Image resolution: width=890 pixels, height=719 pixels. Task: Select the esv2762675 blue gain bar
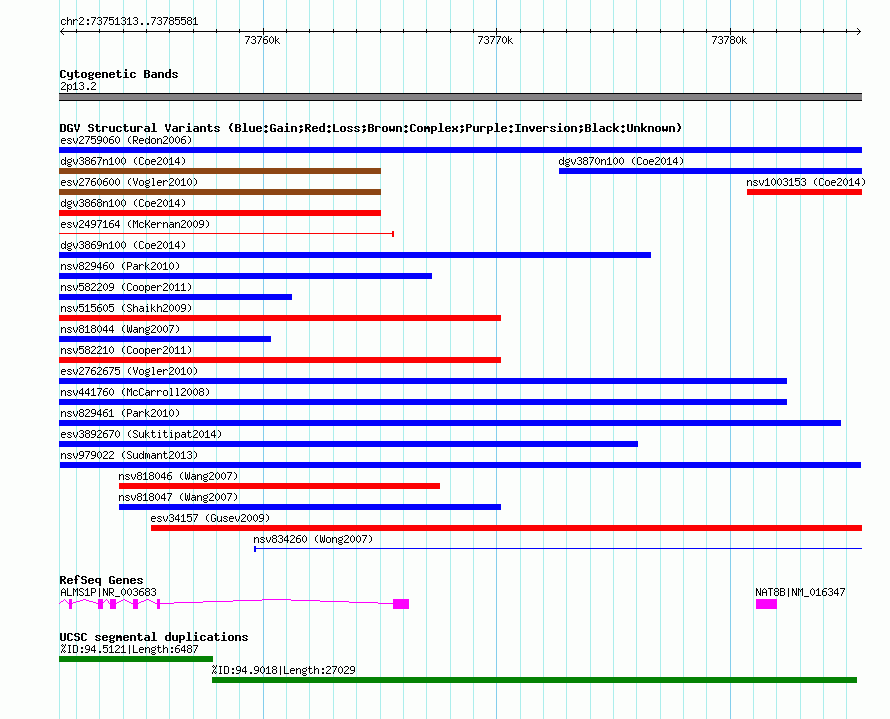423,381
